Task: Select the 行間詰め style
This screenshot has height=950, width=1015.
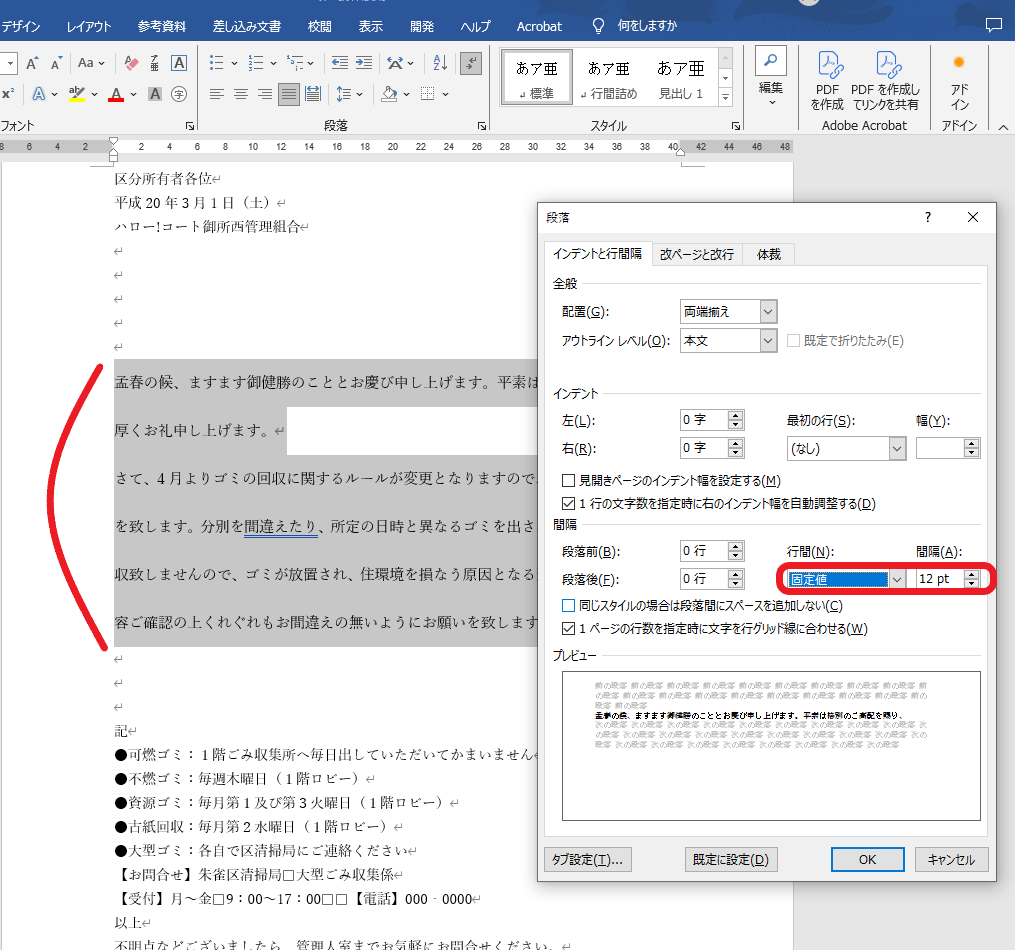Action: click(x=608, y=79)
